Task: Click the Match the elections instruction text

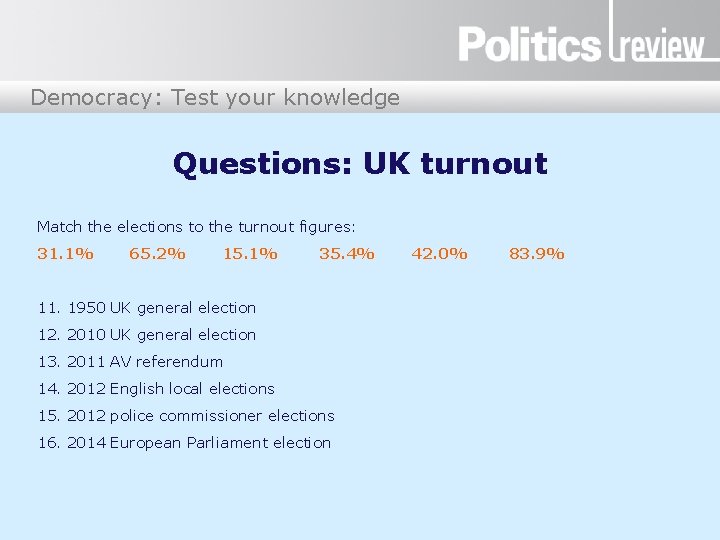Action: tap(196, 227)
